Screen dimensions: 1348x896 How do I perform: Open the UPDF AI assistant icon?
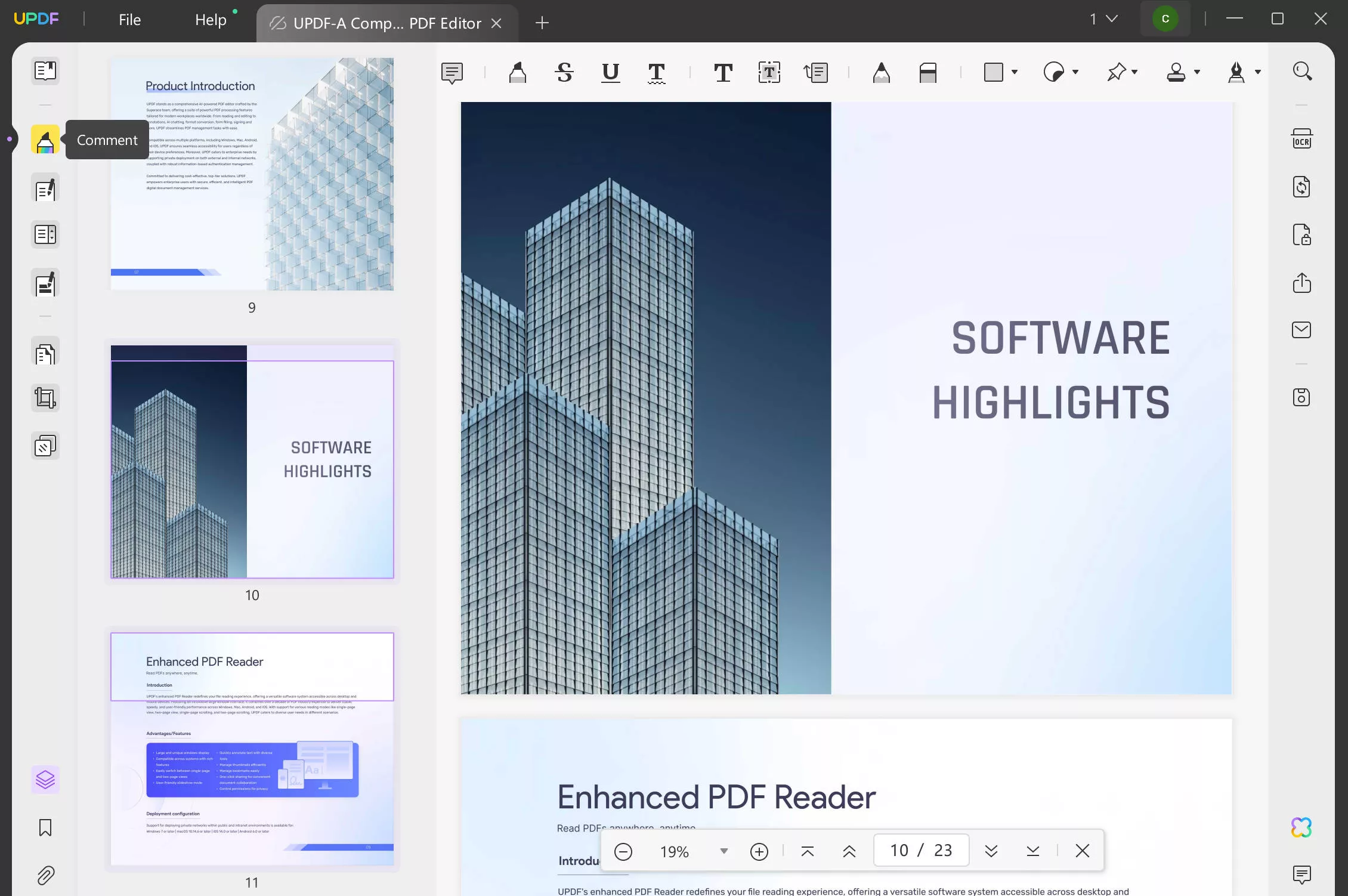[1301, 827]
